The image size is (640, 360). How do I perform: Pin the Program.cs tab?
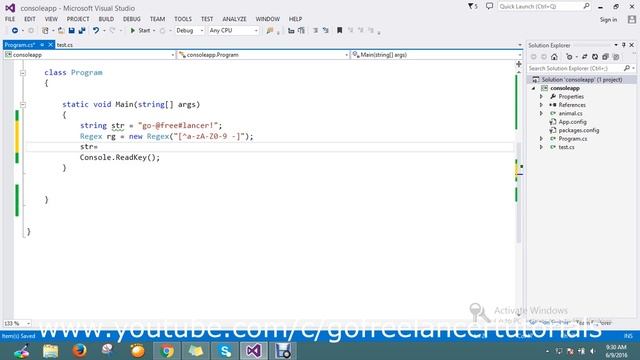(42, 45)
